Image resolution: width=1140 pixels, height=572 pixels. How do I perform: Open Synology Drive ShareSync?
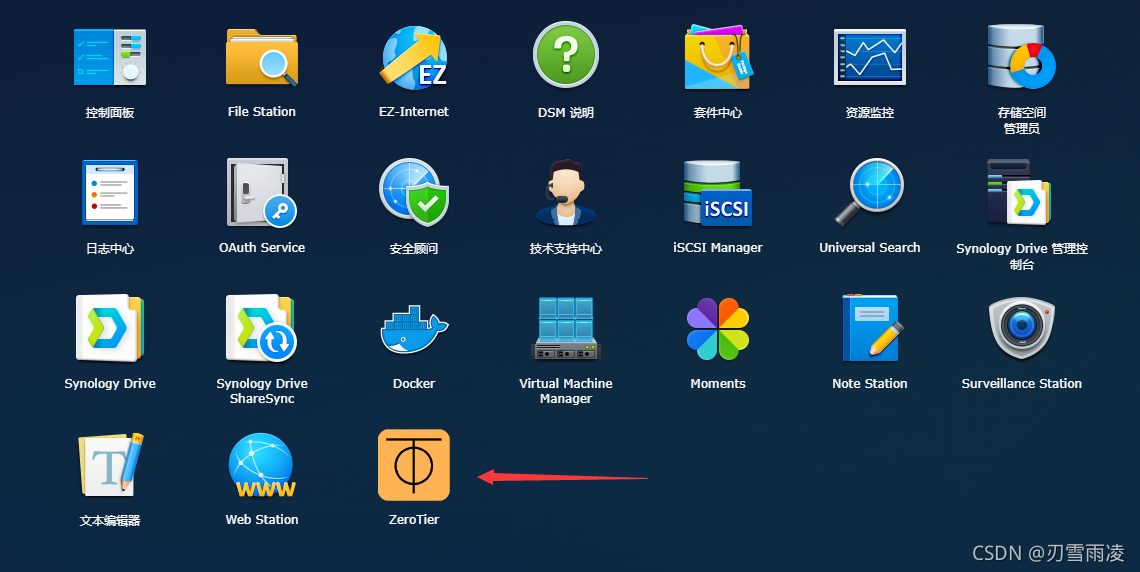click(261, 328)
